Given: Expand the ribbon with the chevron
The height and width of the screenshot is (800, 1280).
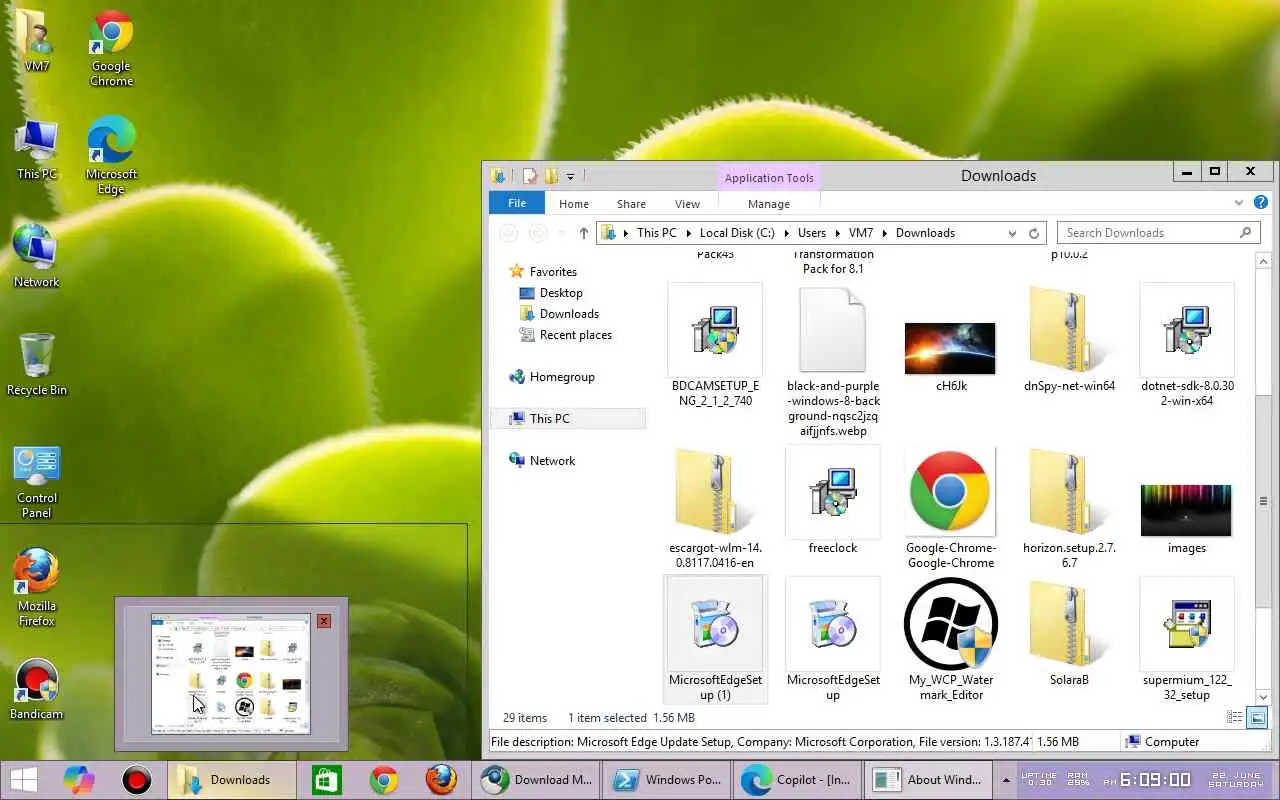Looking at the screenshot, I should click(x=1239, y=203).
